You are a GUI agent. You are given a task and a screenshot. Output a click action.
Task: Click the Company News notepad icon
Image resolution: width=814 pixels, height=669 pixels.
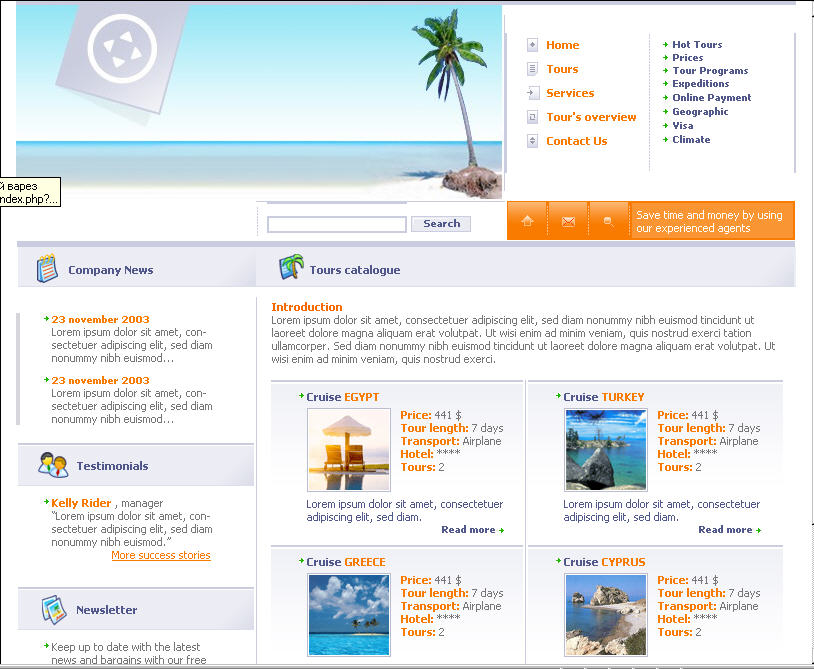click(47, 268)
